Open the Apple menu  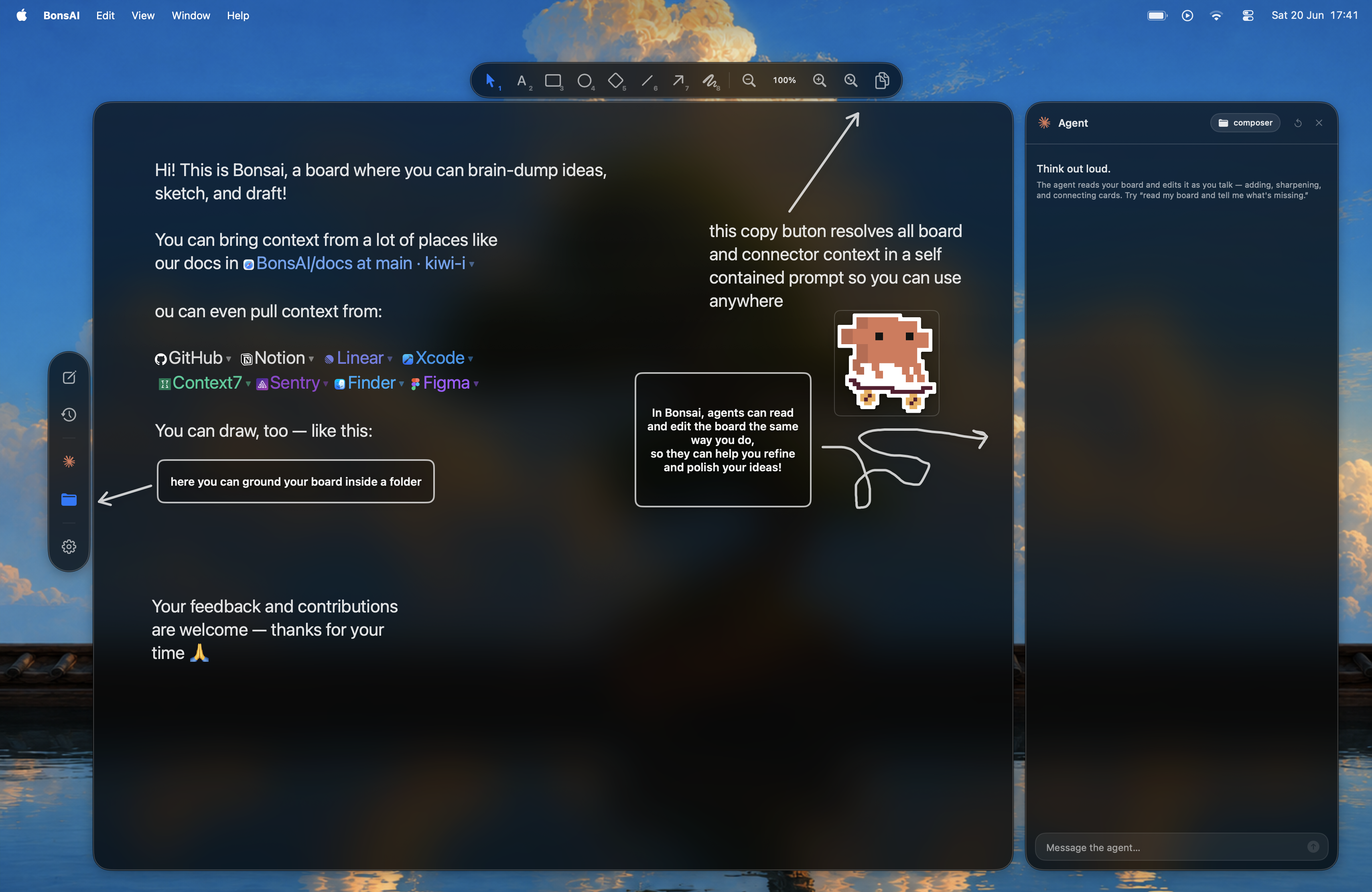tap(21, 16)
